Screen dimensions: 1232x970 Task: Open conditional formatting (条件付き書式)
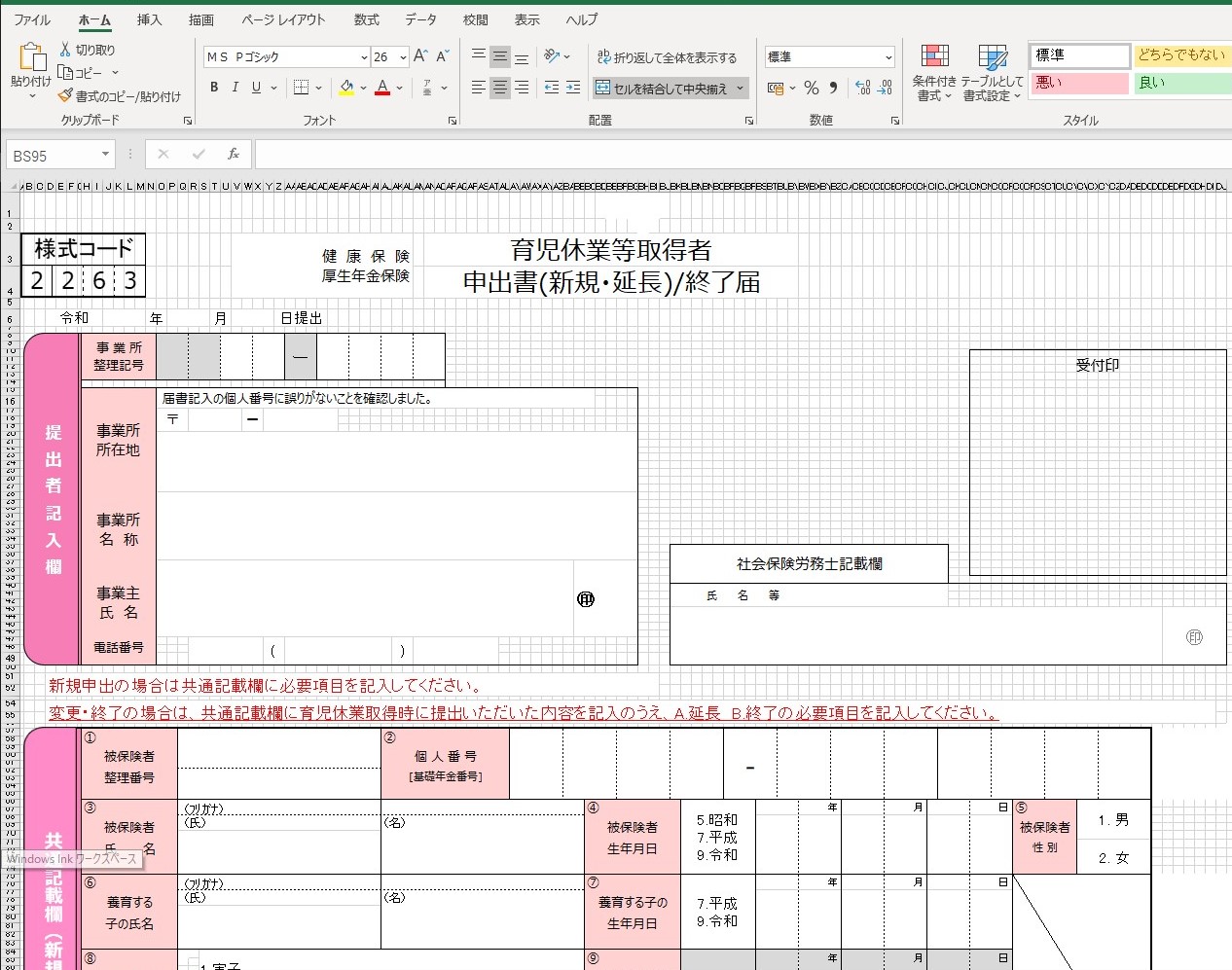[934, 73]
